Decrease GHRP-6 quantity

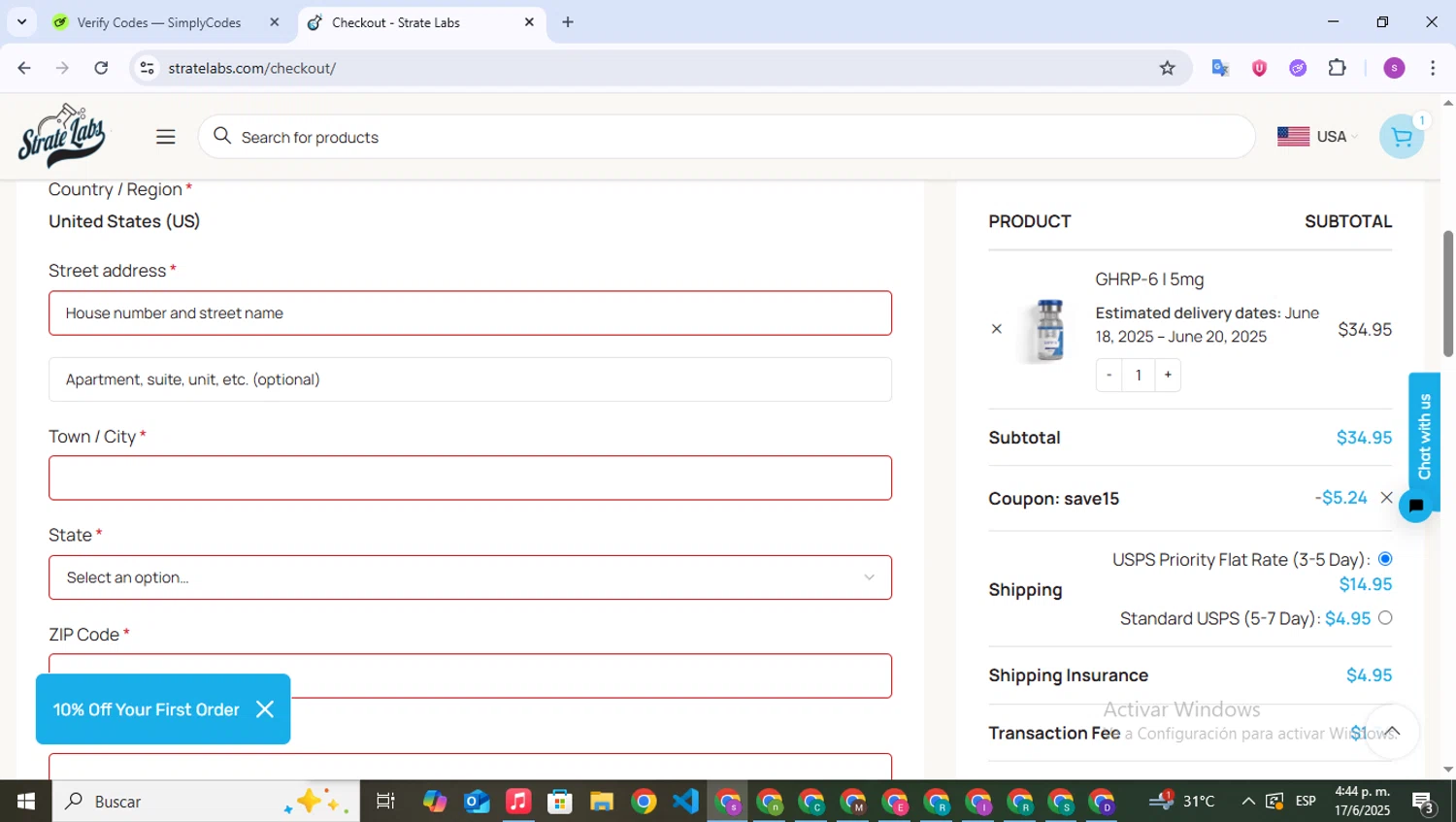tap(1109, 375)
